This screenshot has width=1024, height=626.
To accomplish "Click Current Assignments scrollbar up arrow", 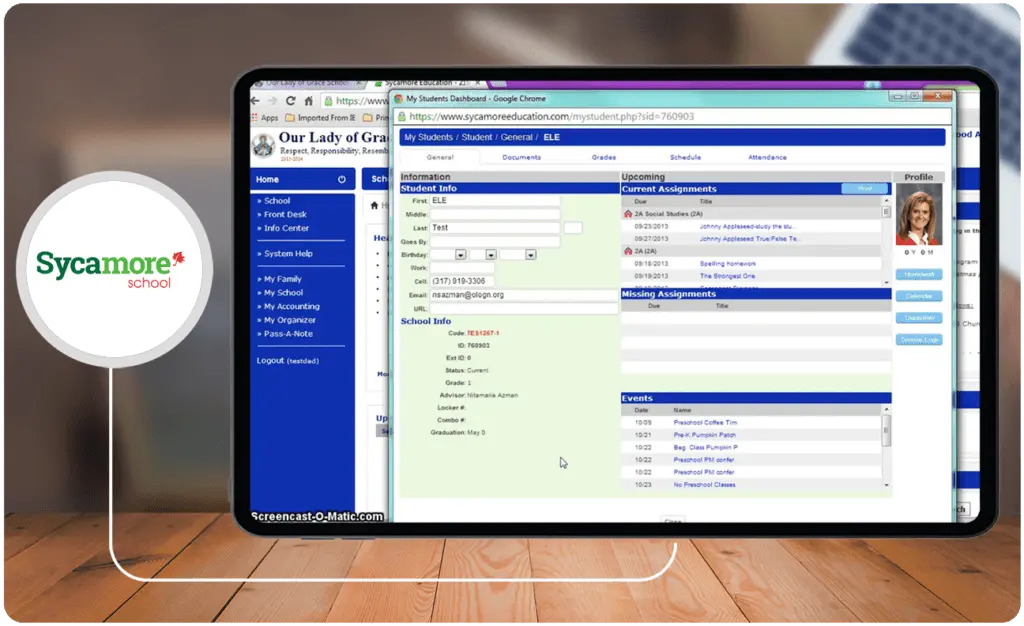I will pyautogui.click(x=886, y=201).
